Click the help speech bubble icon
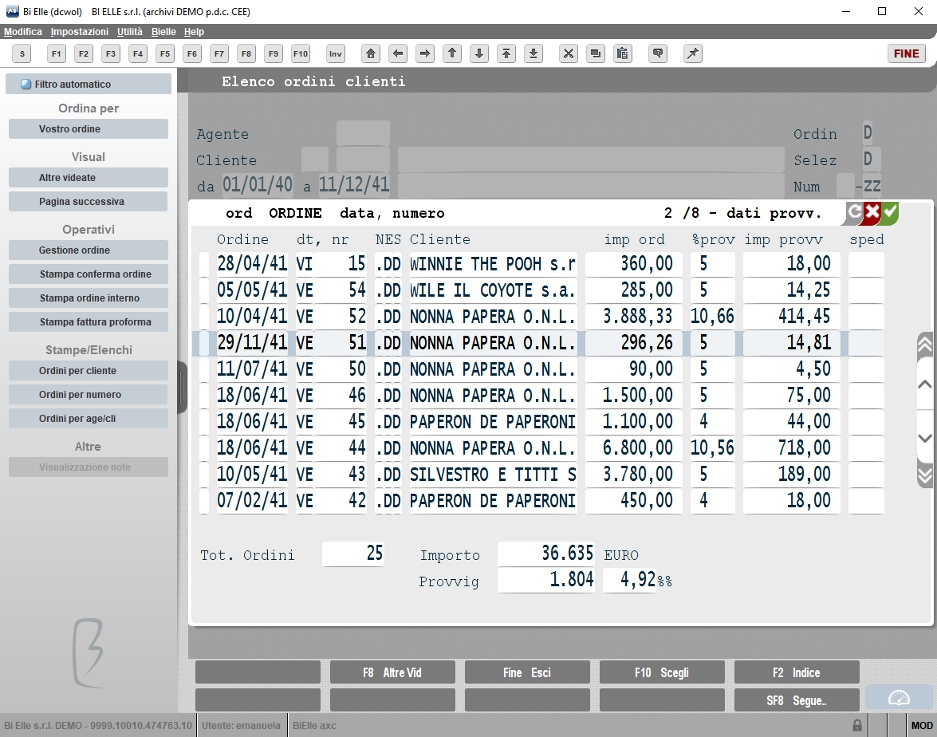The height and width of the screenshot is (737, 937). click(x=658, y=54)
